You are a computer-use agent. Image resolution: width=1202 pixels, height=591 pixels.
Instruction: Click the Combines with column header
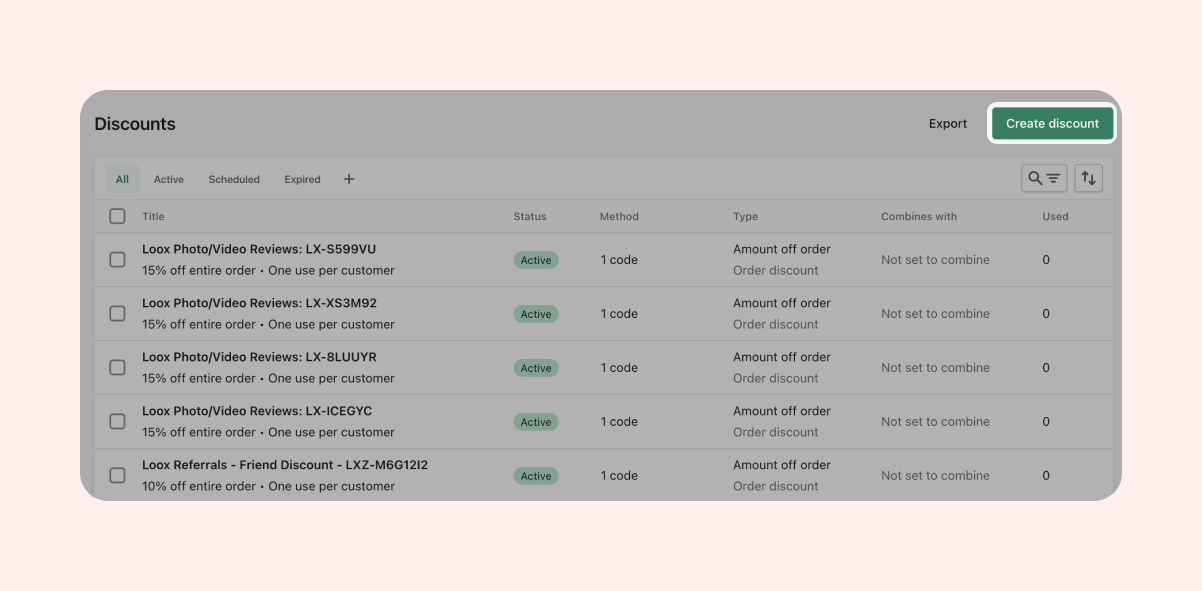coord(919,216)
